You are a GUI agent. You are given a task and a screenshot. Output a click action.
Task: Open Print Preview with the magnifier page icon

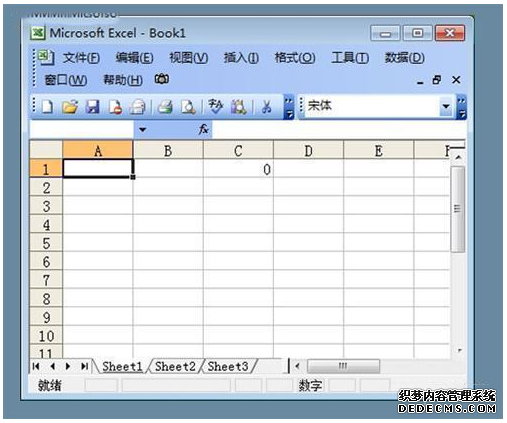click(x=188, y=107)
